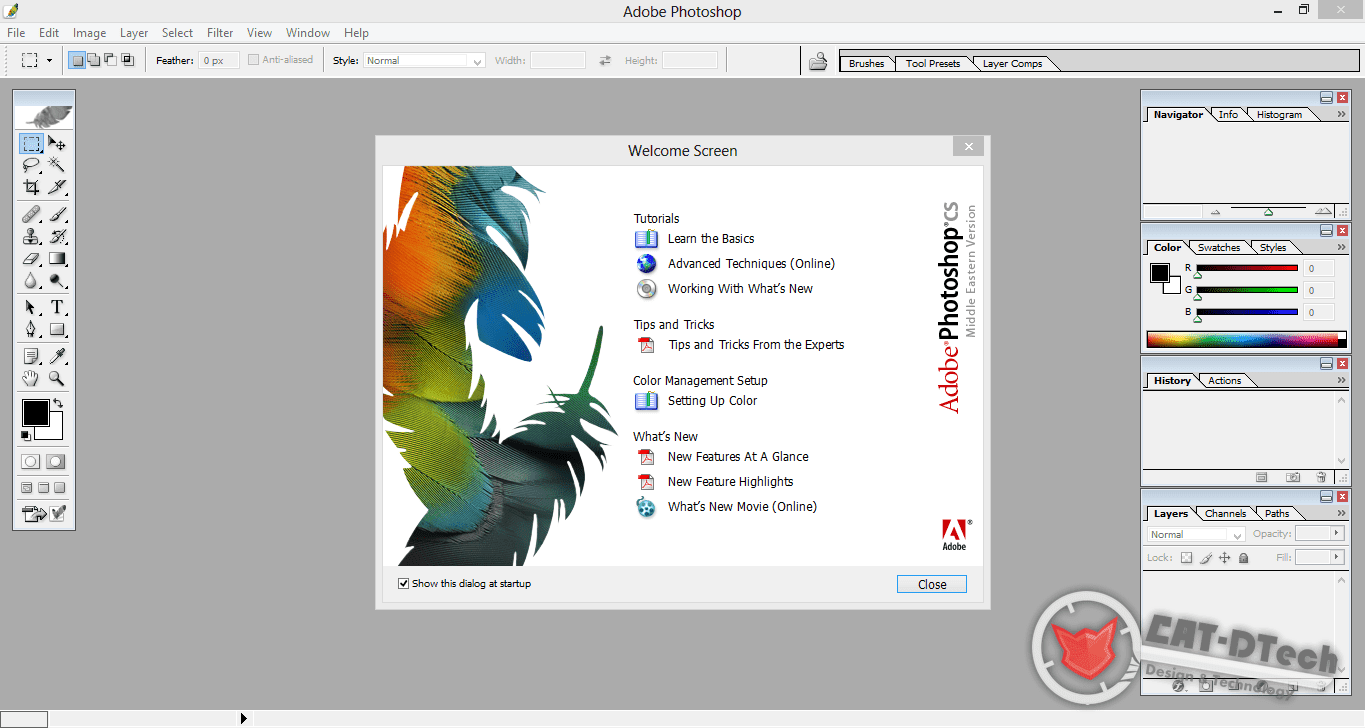
Task: Open the Image menu
Action: coord(89,33)
